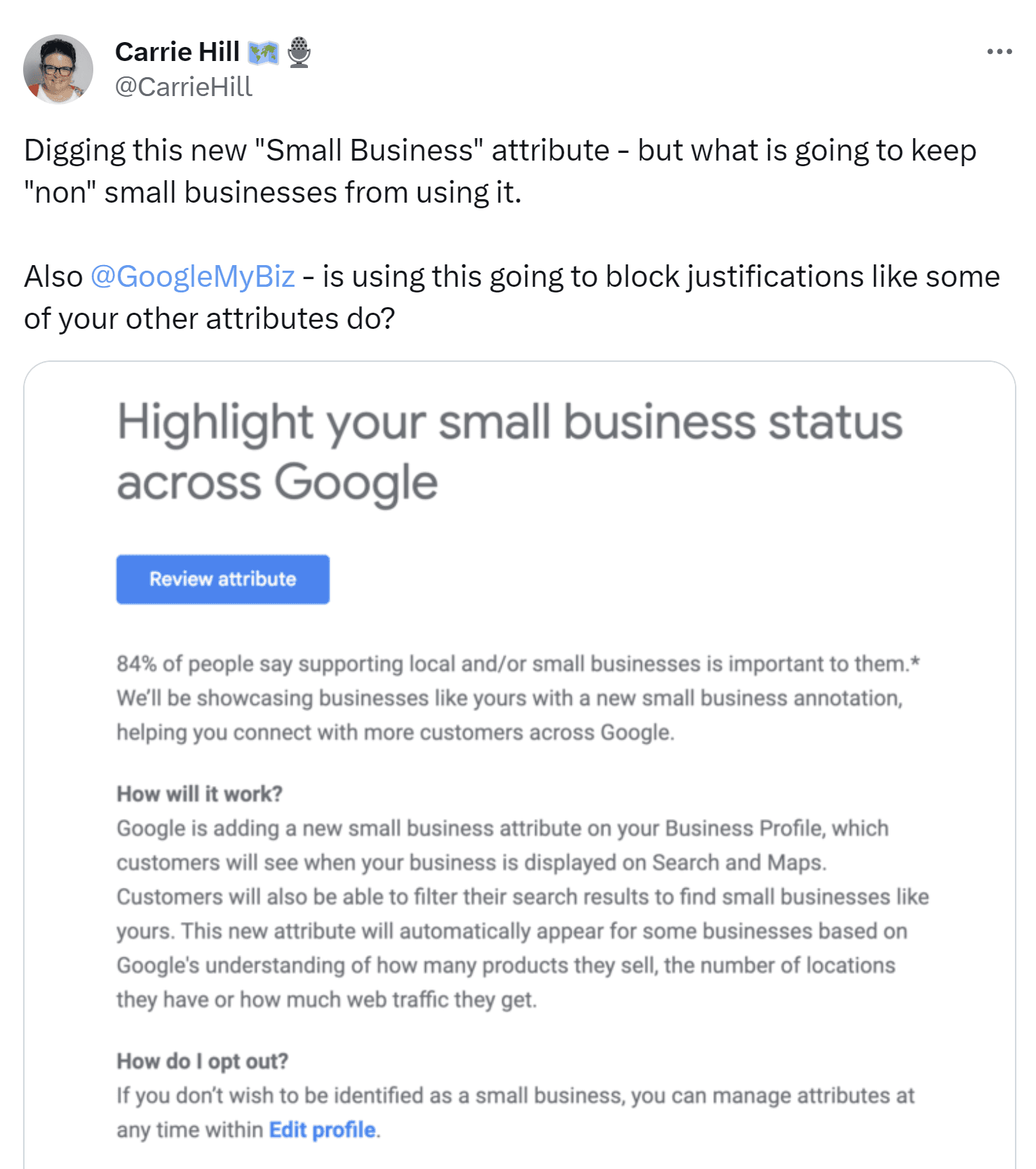Screen dimensions: 1036x1169
Task: Click the "Highlight your small business status" headline
Action: click(509, 422)
